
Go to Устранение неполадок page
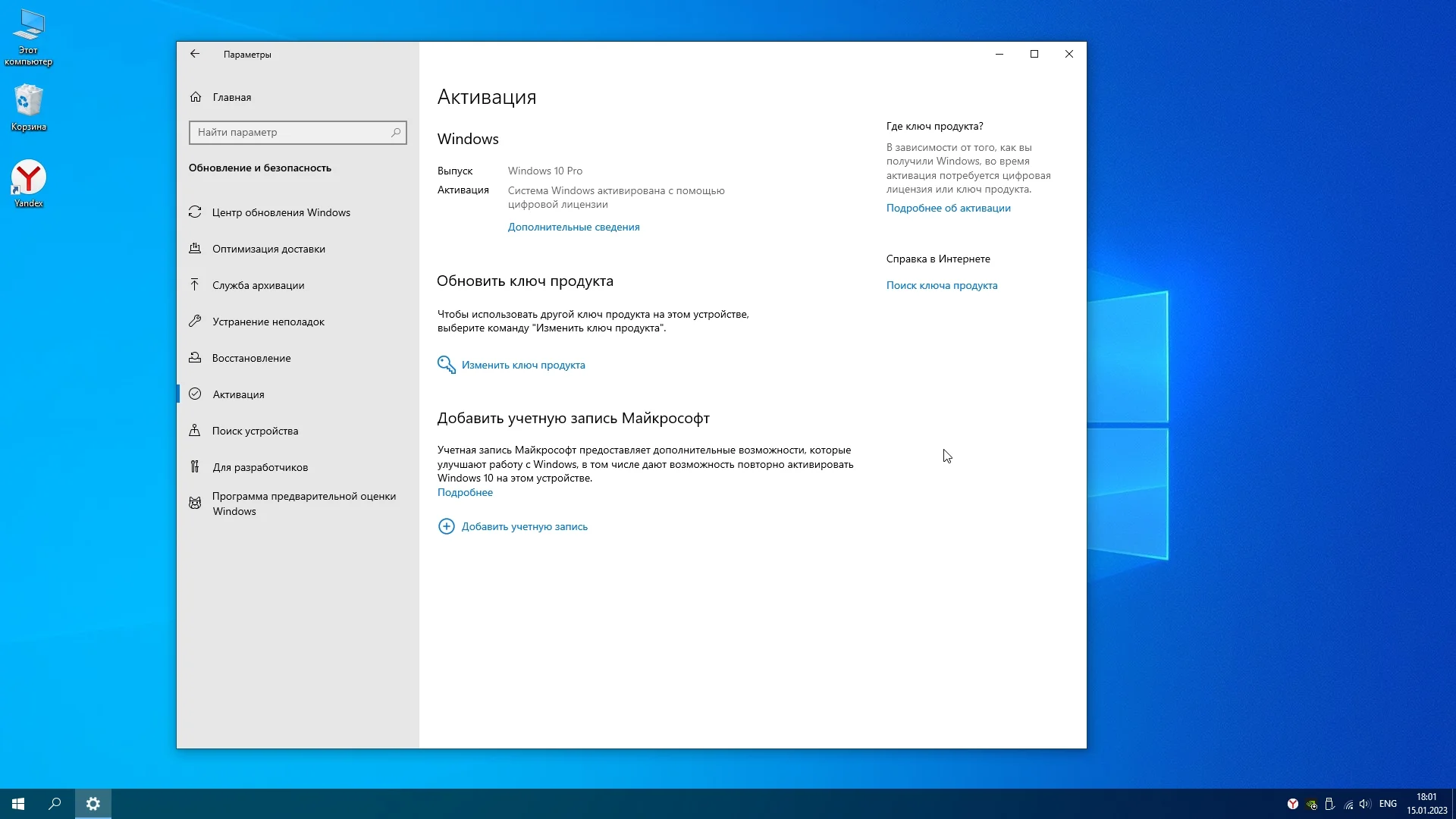[268, 322]
